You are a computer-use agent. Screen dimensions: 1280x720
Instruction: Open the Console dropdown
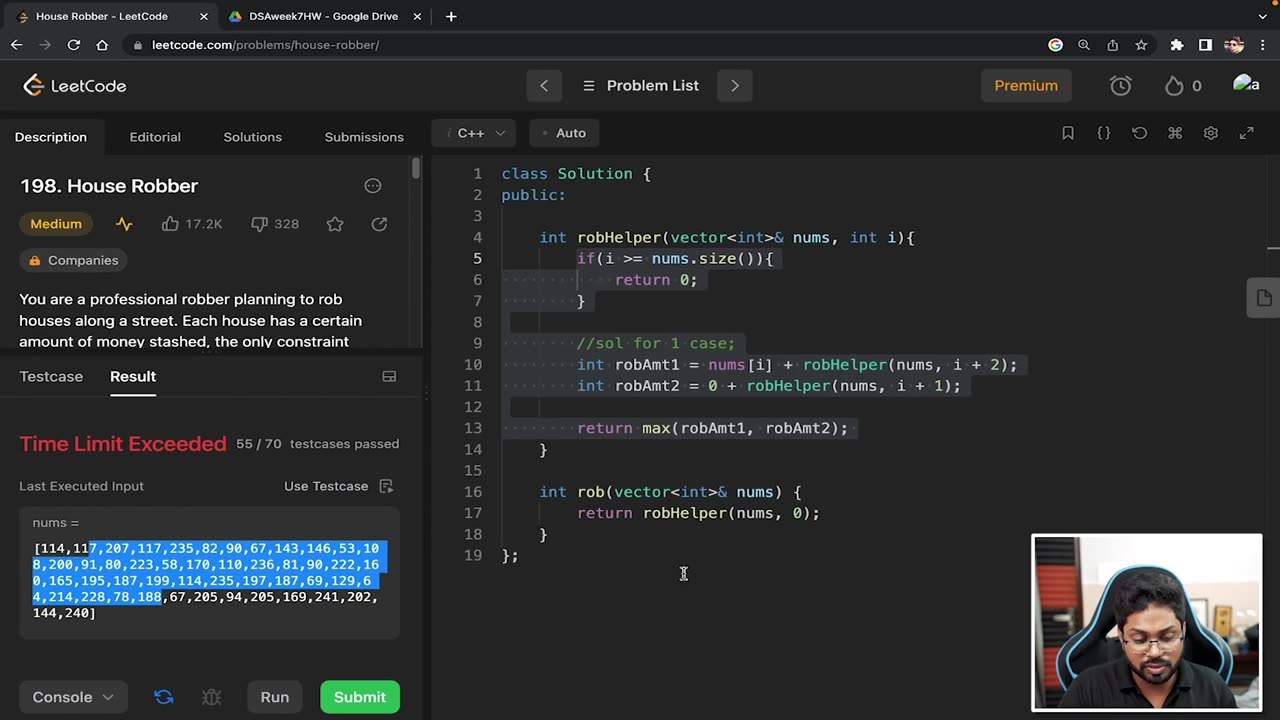tap(73, 697)
